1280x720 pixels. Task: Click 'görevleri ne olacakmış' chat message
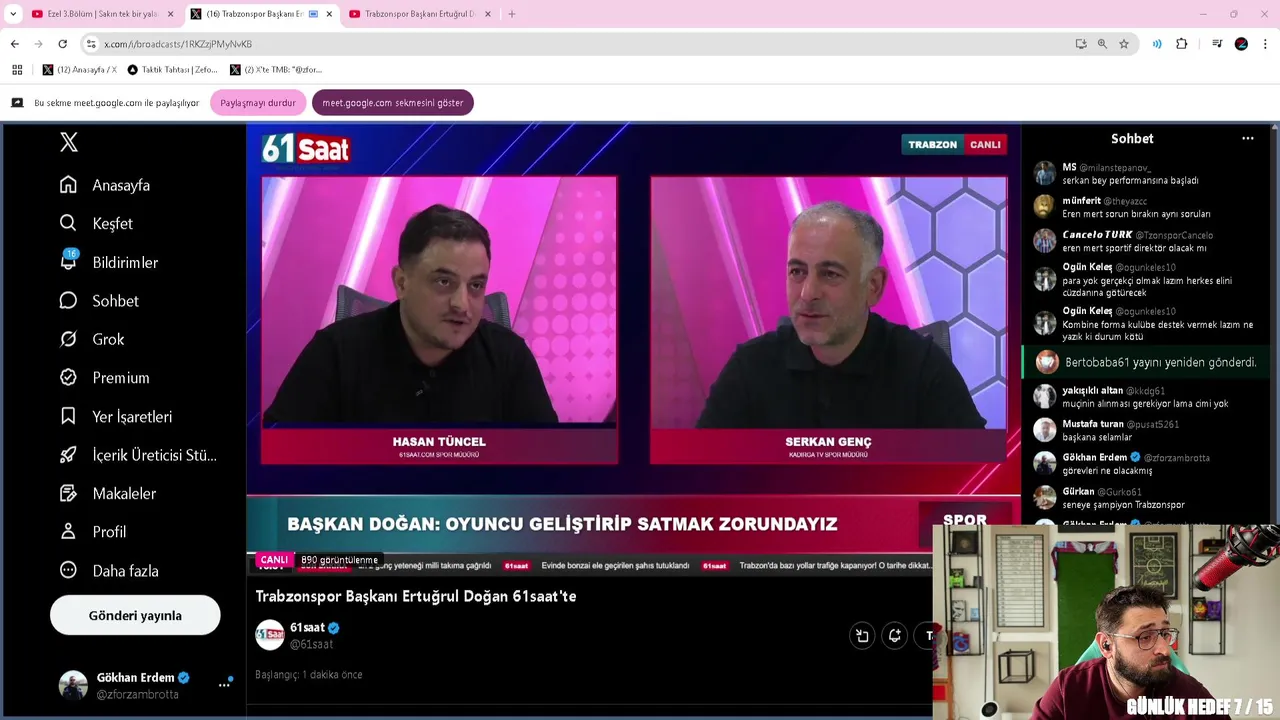(x=1107, y=471)
